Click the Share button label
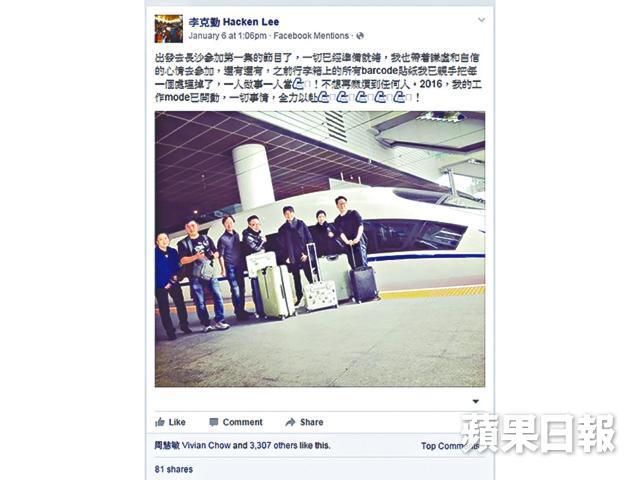 (311, 422)
